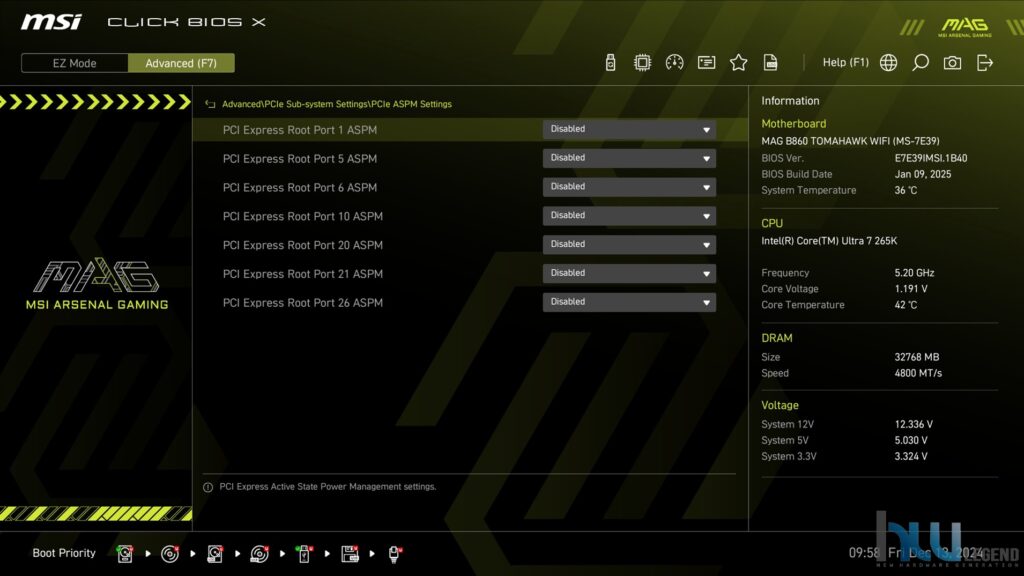The width and height of the screenshot is (1024, 576).
Task: Click the log file document icon
Action: point(770,63)
